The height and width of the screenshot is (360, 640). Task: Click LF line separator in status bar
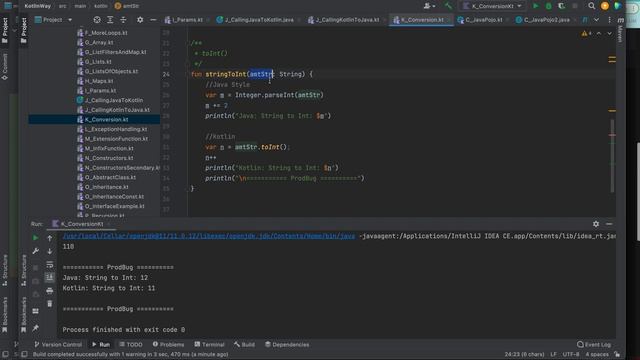point(553,354)
